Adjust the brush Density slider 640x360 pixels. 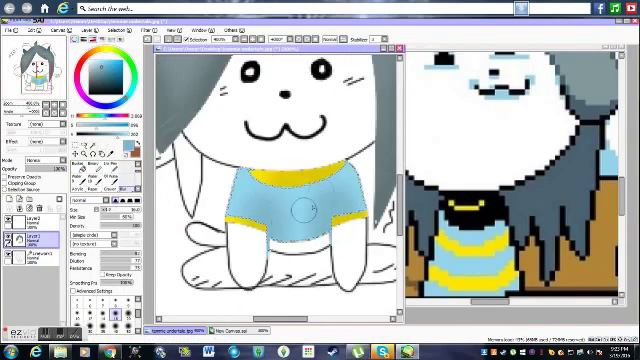pyautogui.click(x=120, y=225)
